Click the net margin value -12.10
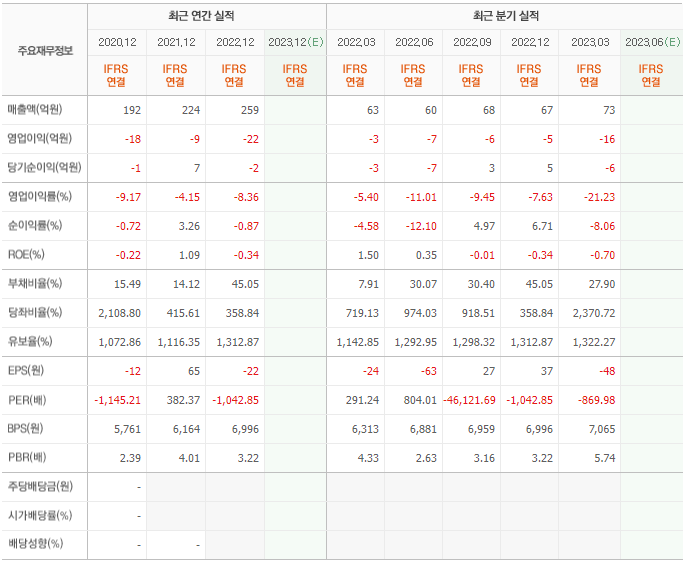 (421, 226)
